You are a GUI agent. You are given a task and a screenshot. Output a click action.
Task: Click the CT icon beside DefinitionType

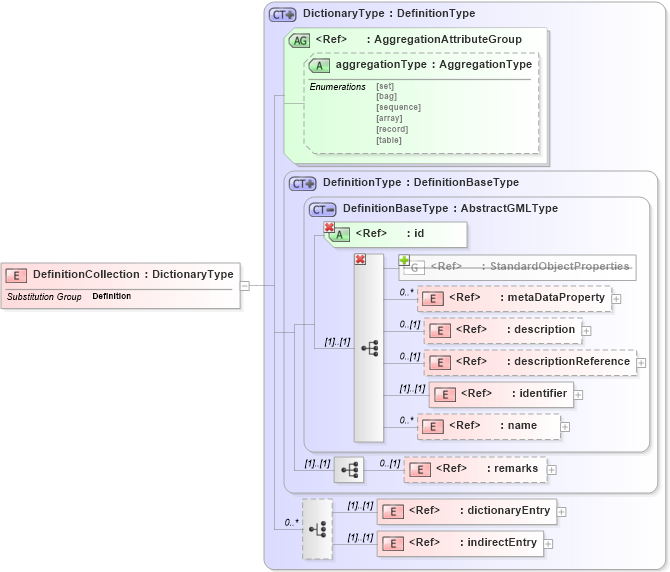(302, 184)
